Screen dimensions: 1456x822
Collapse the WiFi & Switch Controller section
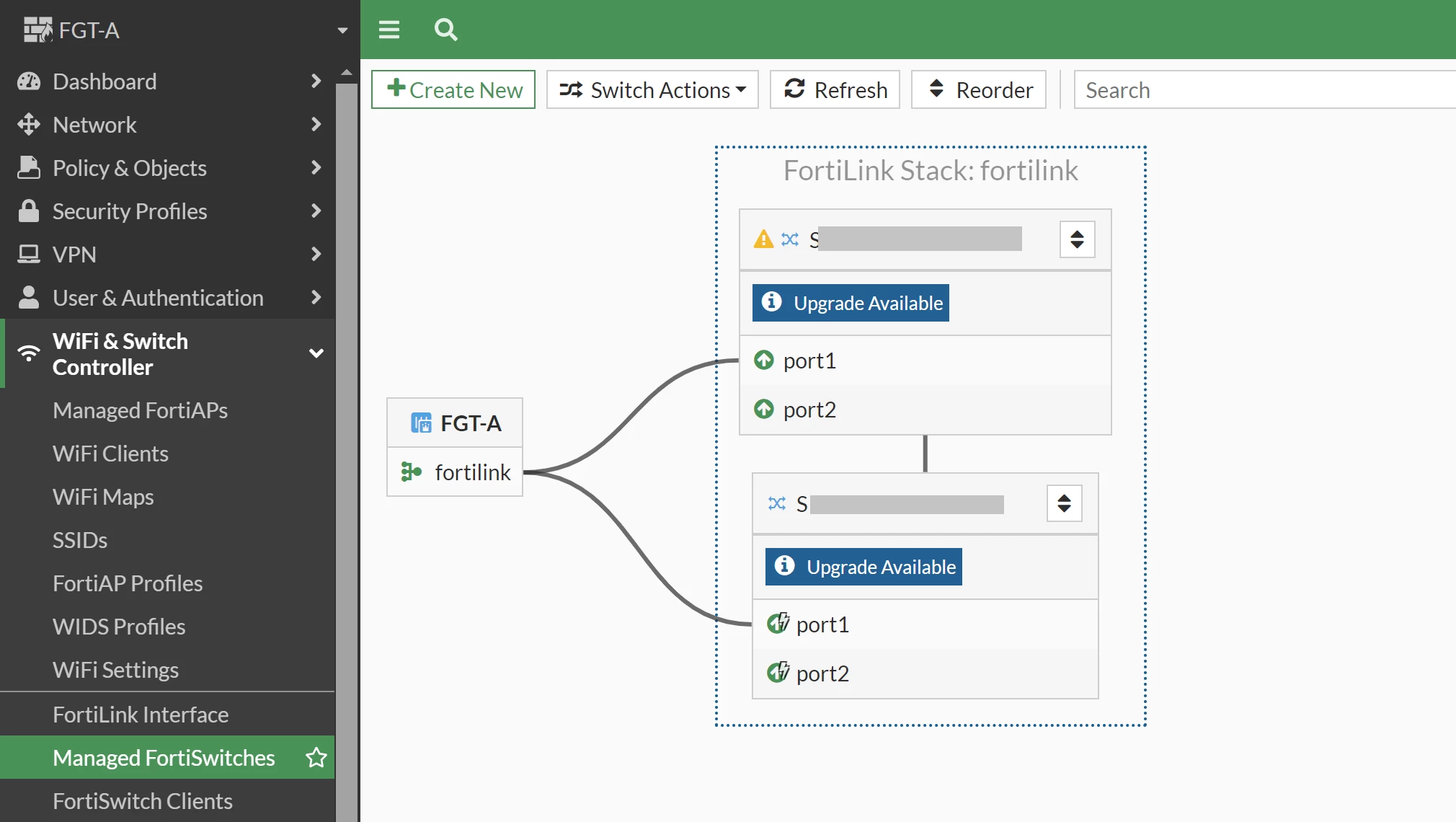click(x=316, y=353)
